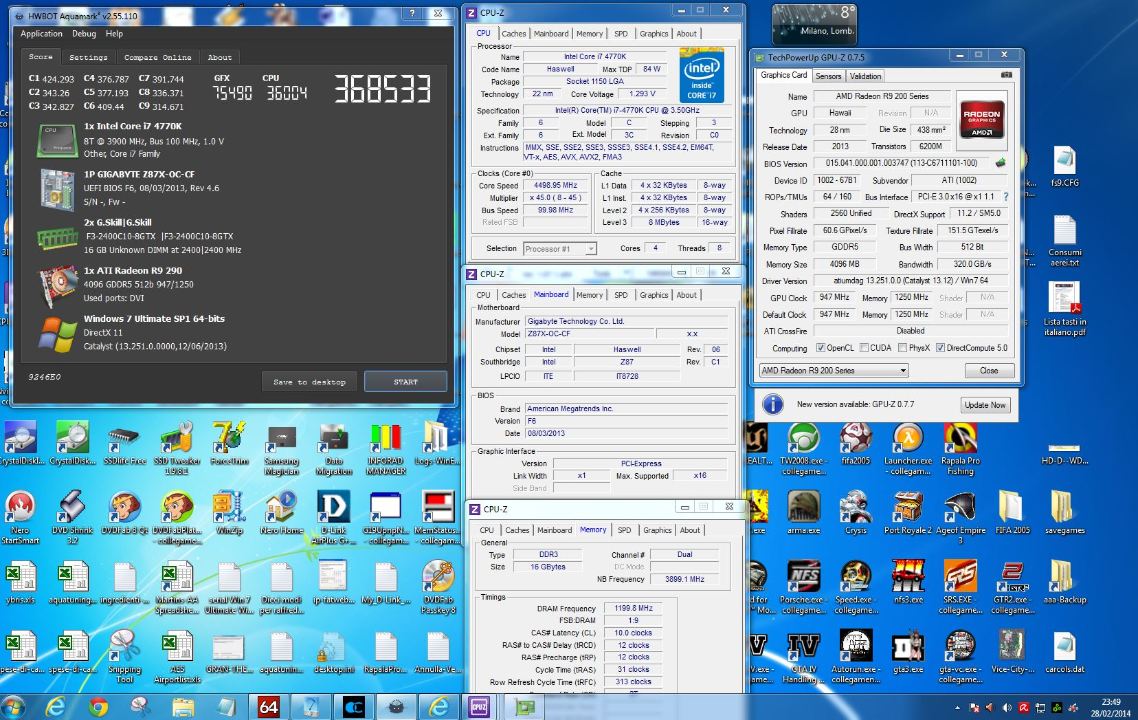Open the Compare Online tab in Aquamark
This screenshot has height=720, width=1138.
tap(157, 57)
